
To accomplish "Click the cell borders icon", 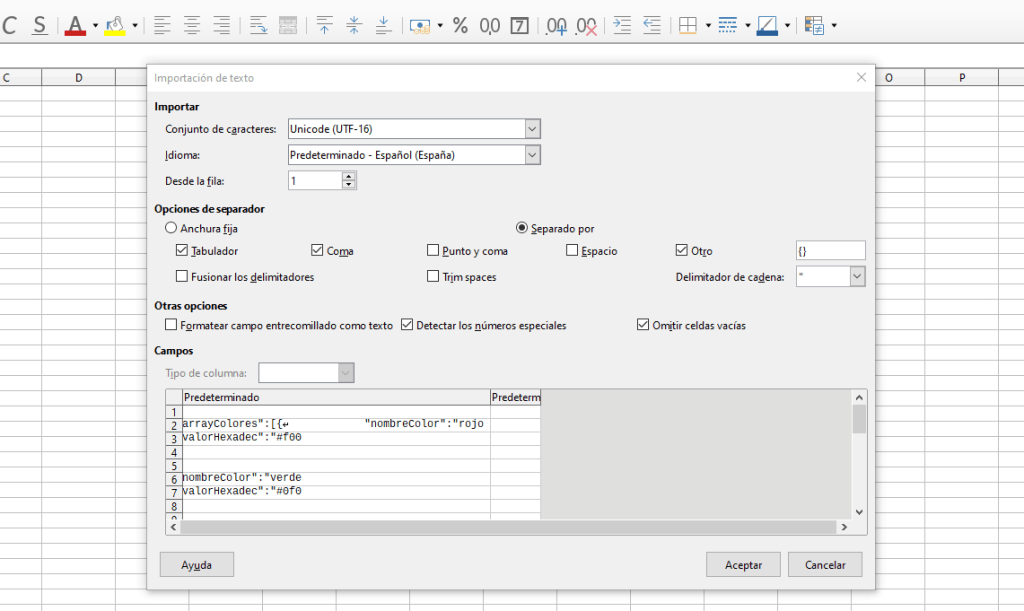I will coord(687,25).
